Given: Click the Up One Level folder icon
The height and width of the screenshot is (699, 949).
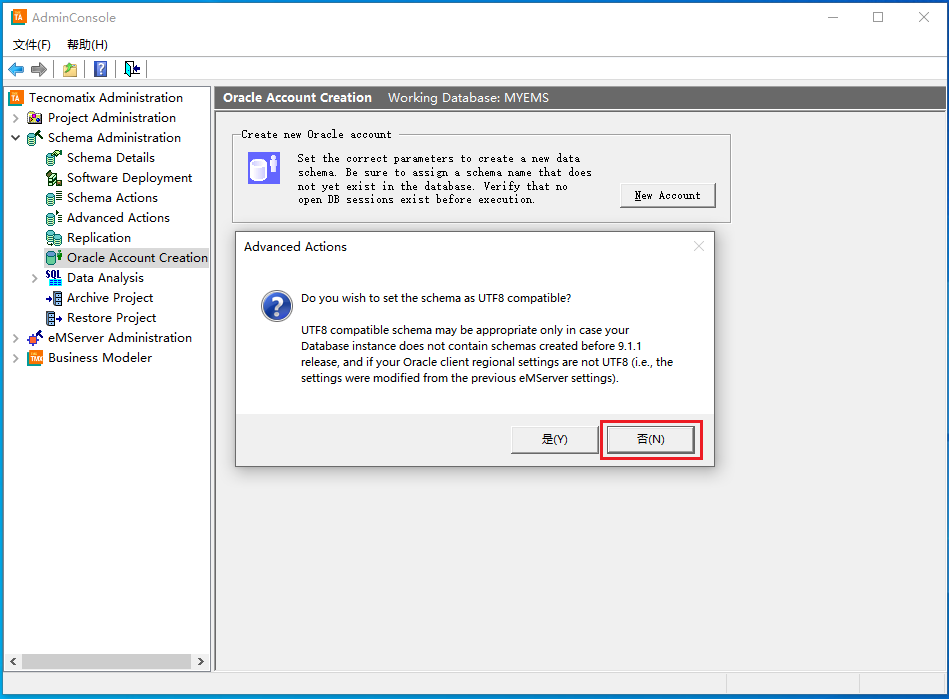Looking at the screenshot, I should click(x=70, y=69).
